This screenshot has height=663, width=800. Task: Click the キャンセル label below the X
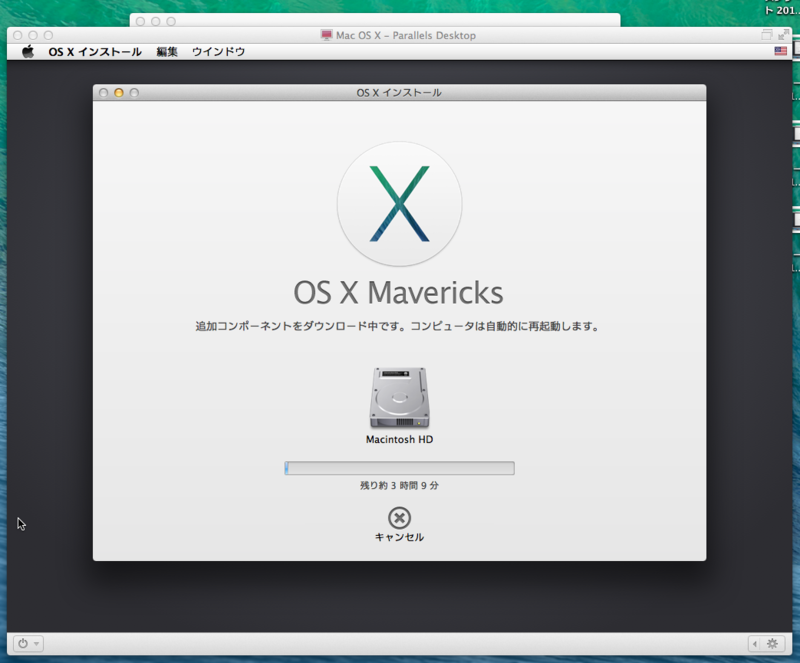coord(399,536)
